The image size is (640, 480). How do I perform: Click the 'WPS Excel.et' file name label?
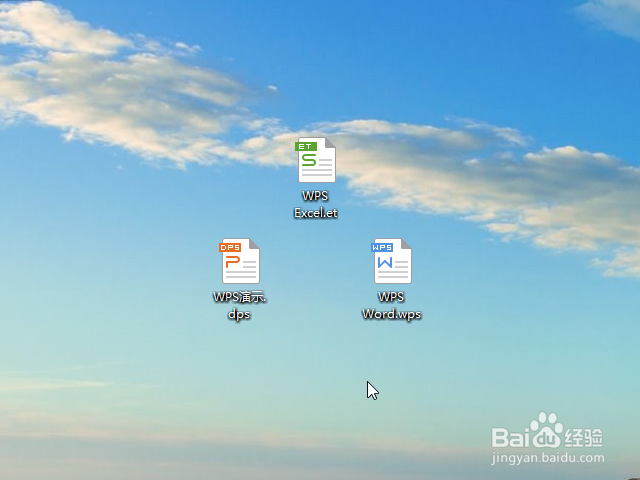pyautogui.click(x=316, y=204)
